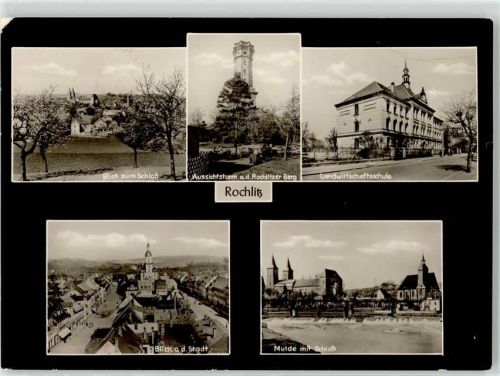Click the caption "Blick a. d. Stadt"

(181, 349)
